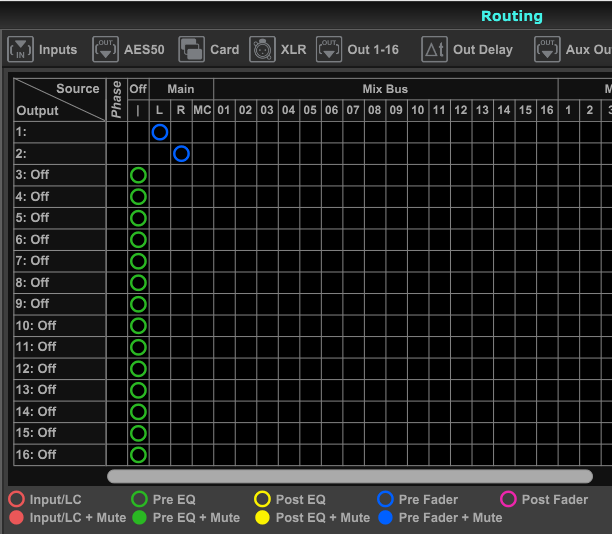Click the Mix Bus group header
The image size is (612, 534).
pyautogui.click(x=386, y=89)
